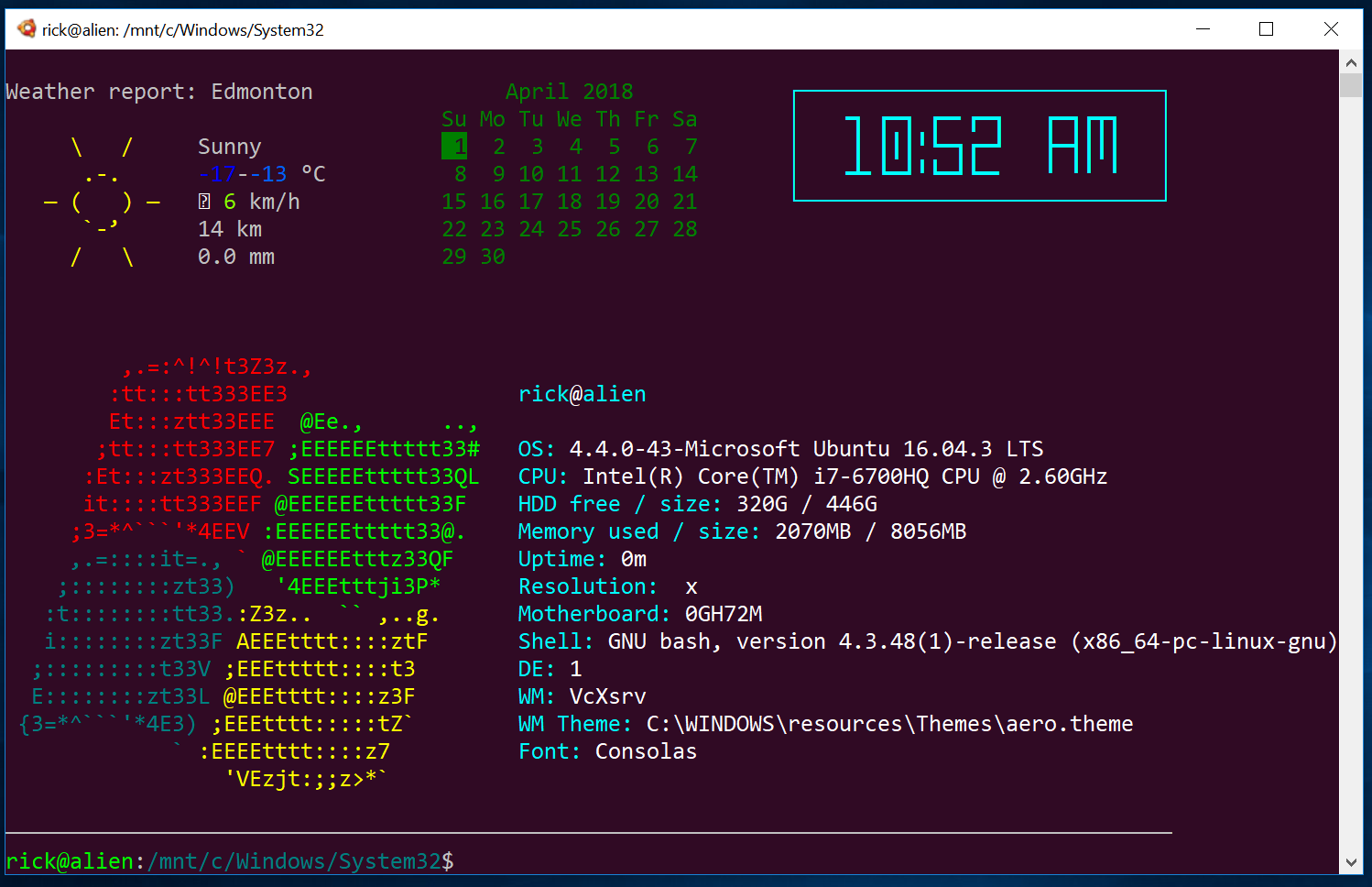Click the '0.0 mm' precipitation line
Viewport: 1372px width, 887px height.
tap(236, 257)
